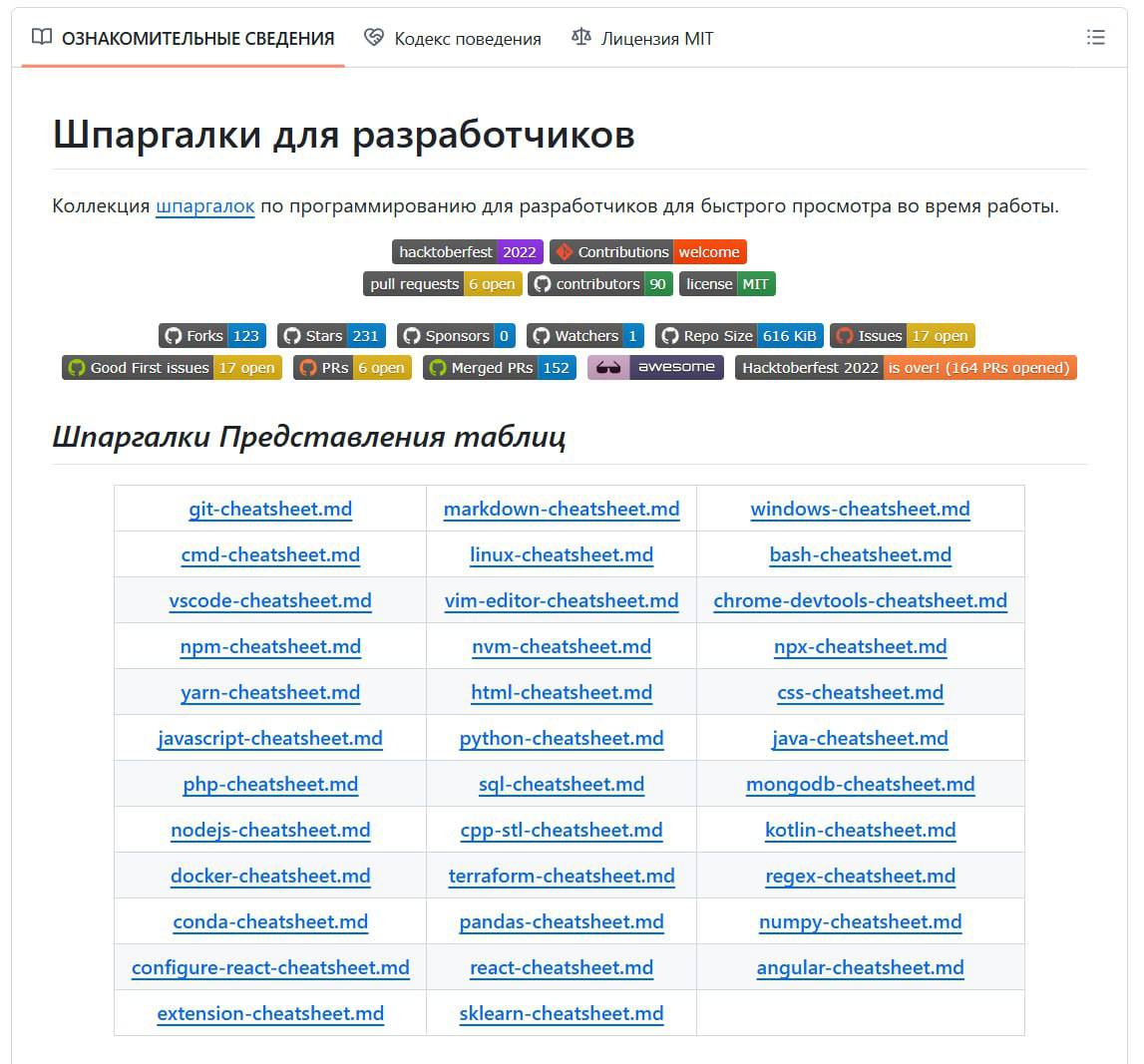Open html-cheatsheet.md
The image size is (1144, 1064).
[562, 693]
